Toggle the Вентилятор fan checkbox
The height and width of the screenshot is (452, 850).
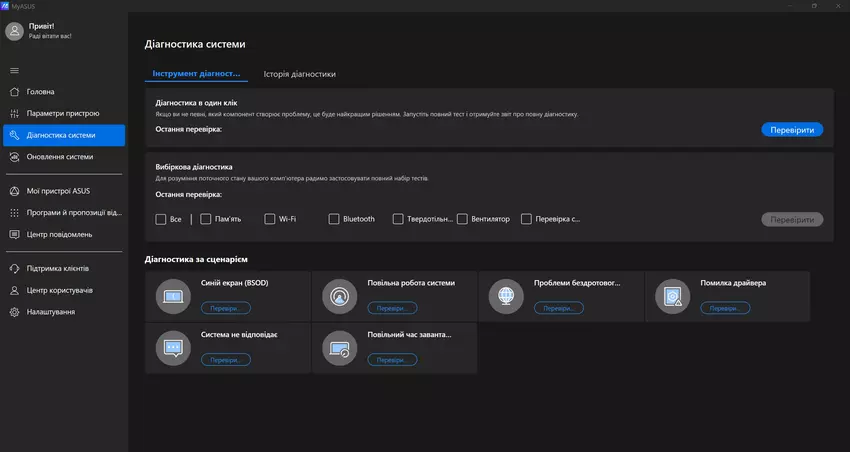462,219
